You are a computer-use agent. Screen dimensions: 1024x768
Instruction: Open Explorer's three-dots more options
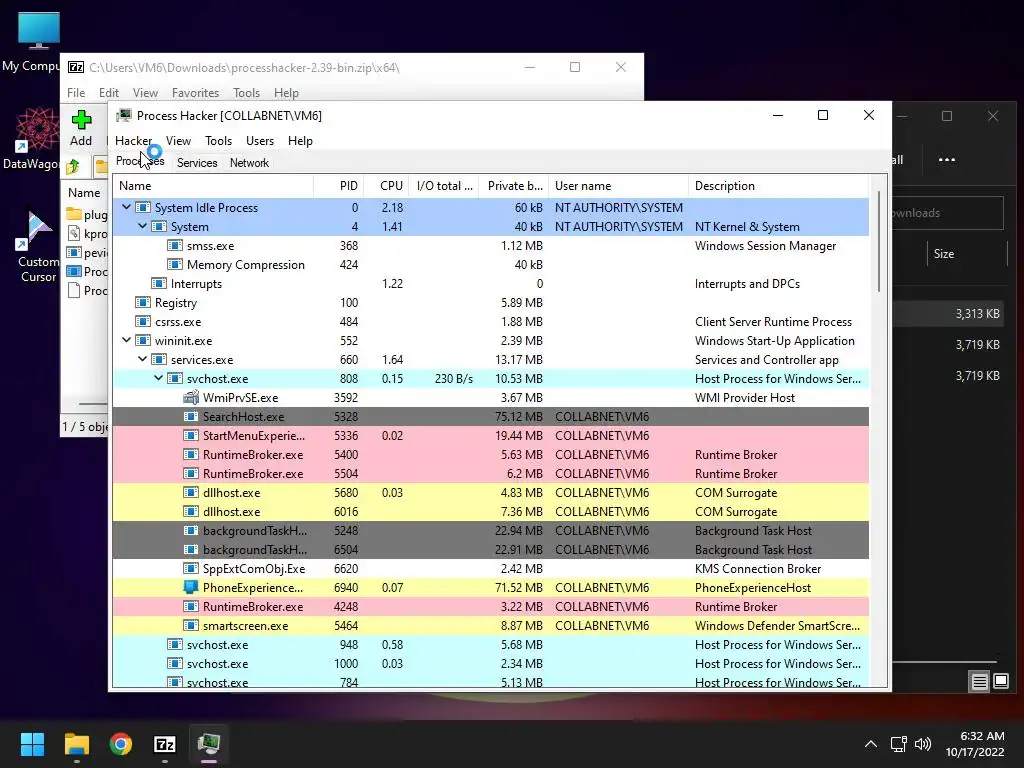point(947,159)
